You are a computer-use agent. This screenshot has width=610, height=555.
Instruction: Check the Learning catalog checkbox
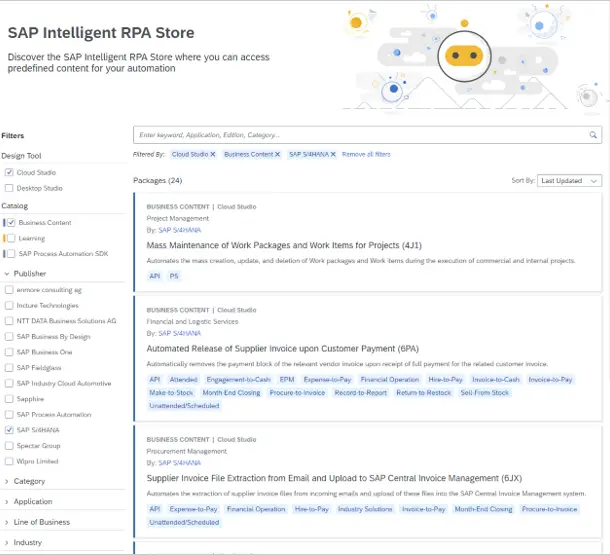11,238
